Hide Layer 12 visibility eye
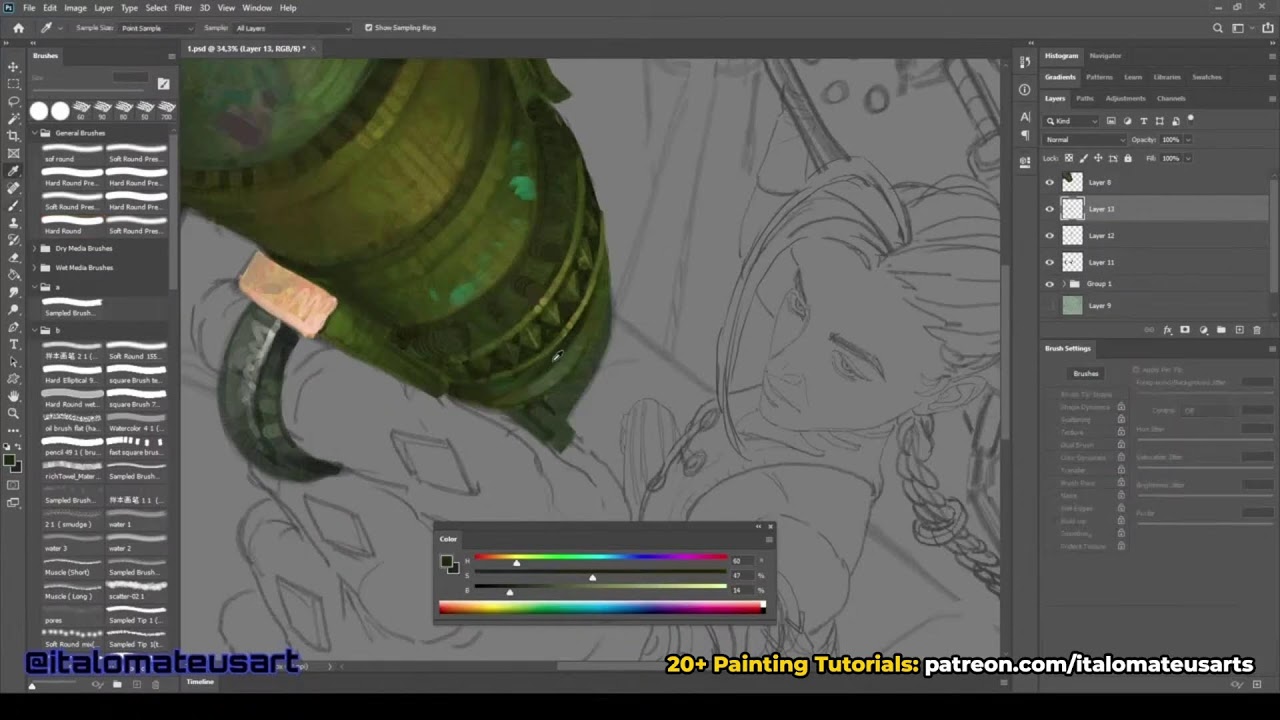The width and height of the screenshot is (1280, 720). (x=1049, y=236)
